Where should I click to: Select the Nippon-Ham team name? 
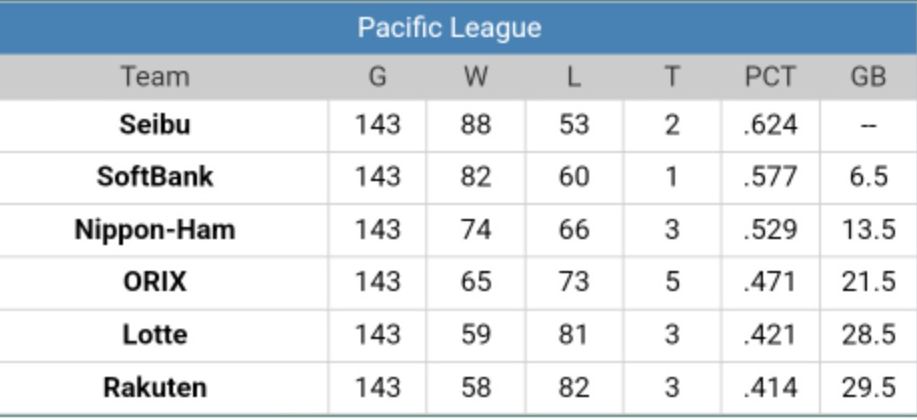(154, 230)
